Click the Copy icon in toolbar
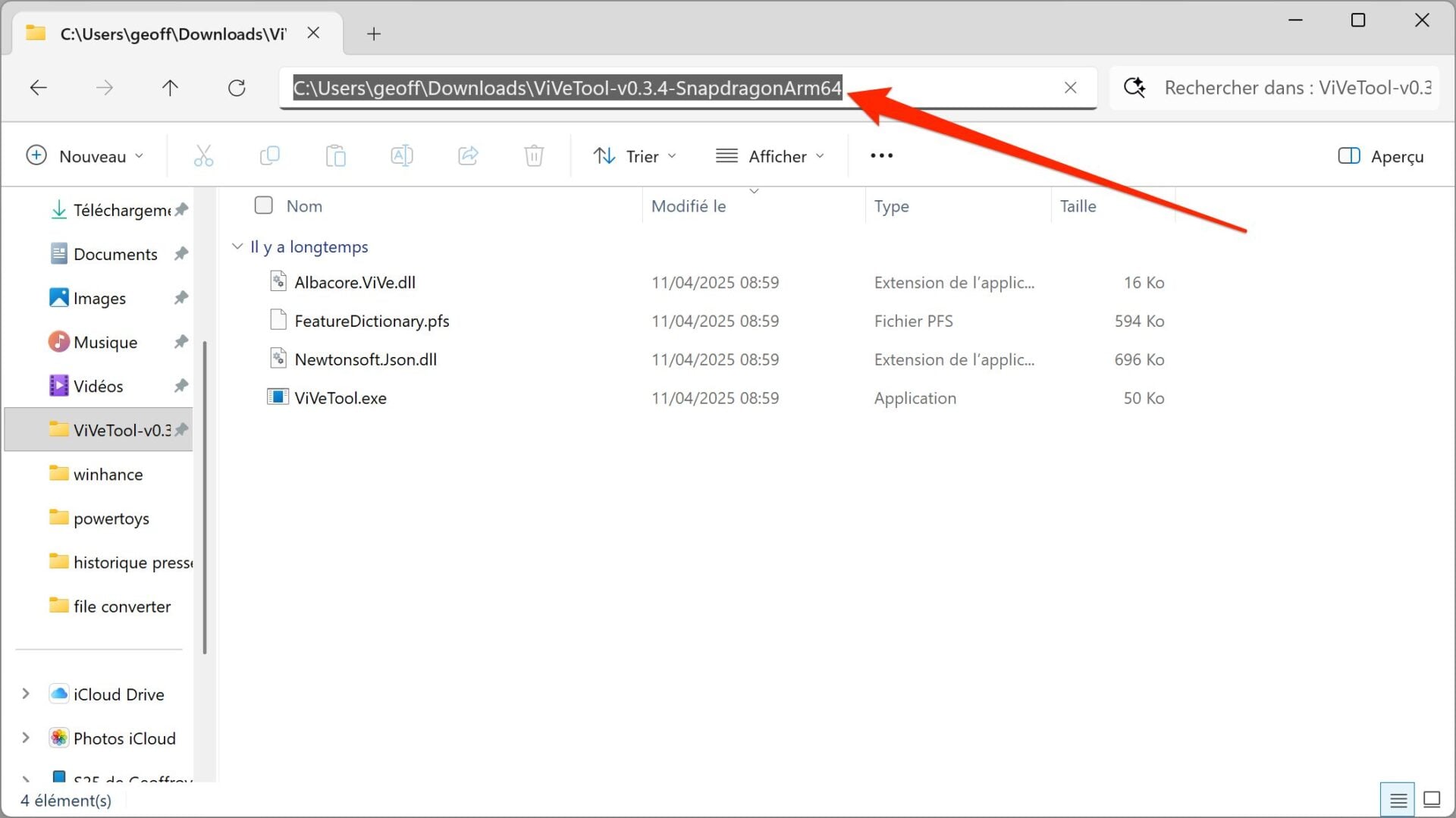 [269, 156]
